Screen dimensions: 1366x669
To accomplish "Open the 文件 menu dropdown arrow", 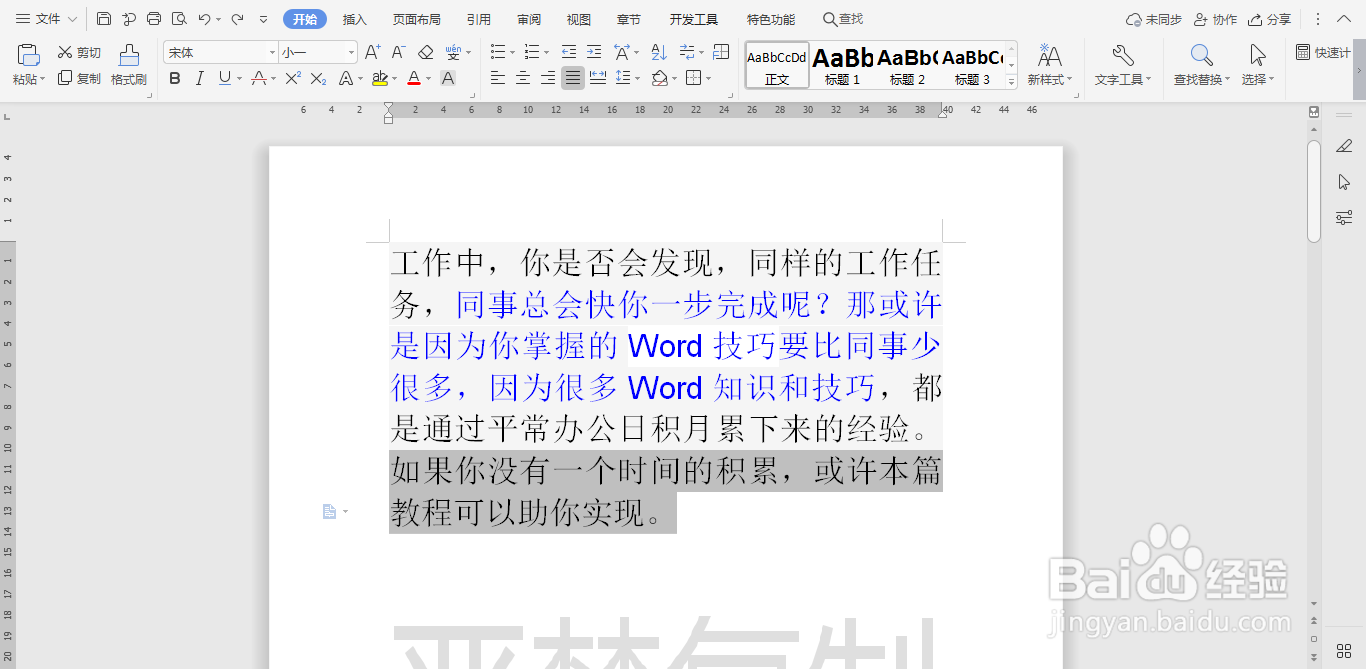I will 72,19.
